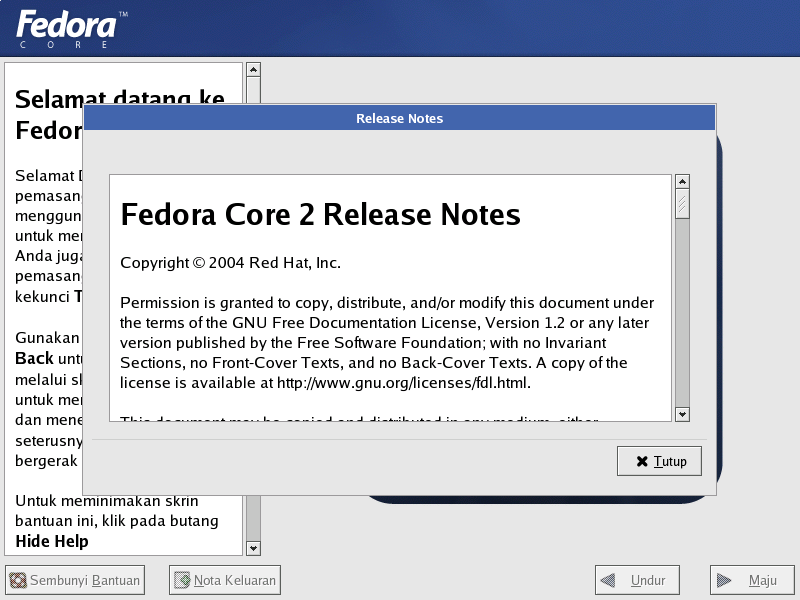Close the release notes with the Tutup label
The height and width of the screenshot is (600, 800).
670,461
